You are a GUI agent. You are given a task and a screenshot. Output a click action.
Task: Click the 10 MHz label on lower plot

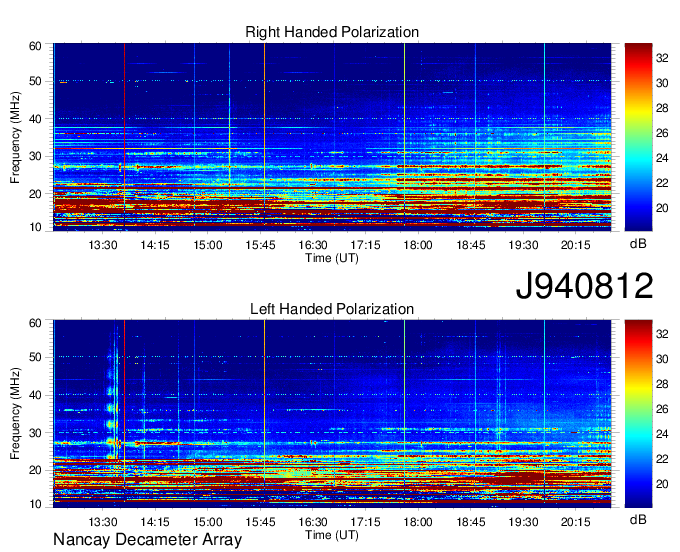click(x=35, y=504)
